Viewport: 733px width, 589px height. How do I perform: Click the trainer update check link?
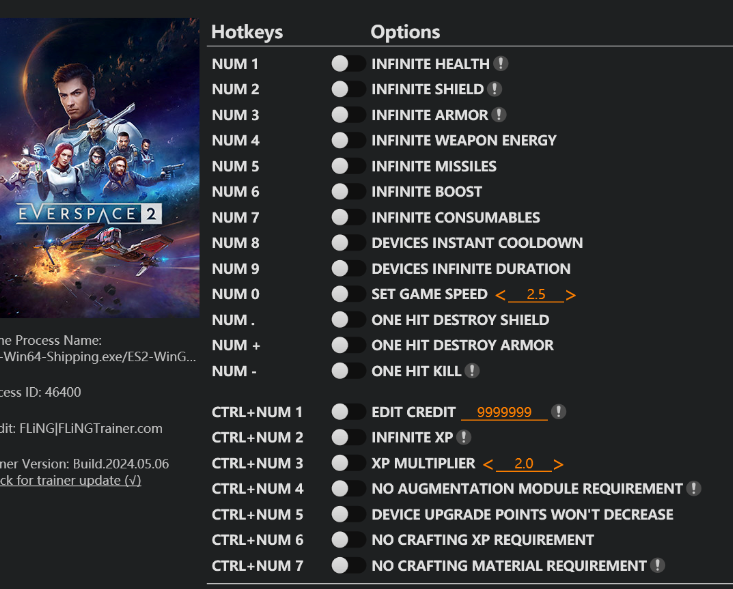click(70, 481)
